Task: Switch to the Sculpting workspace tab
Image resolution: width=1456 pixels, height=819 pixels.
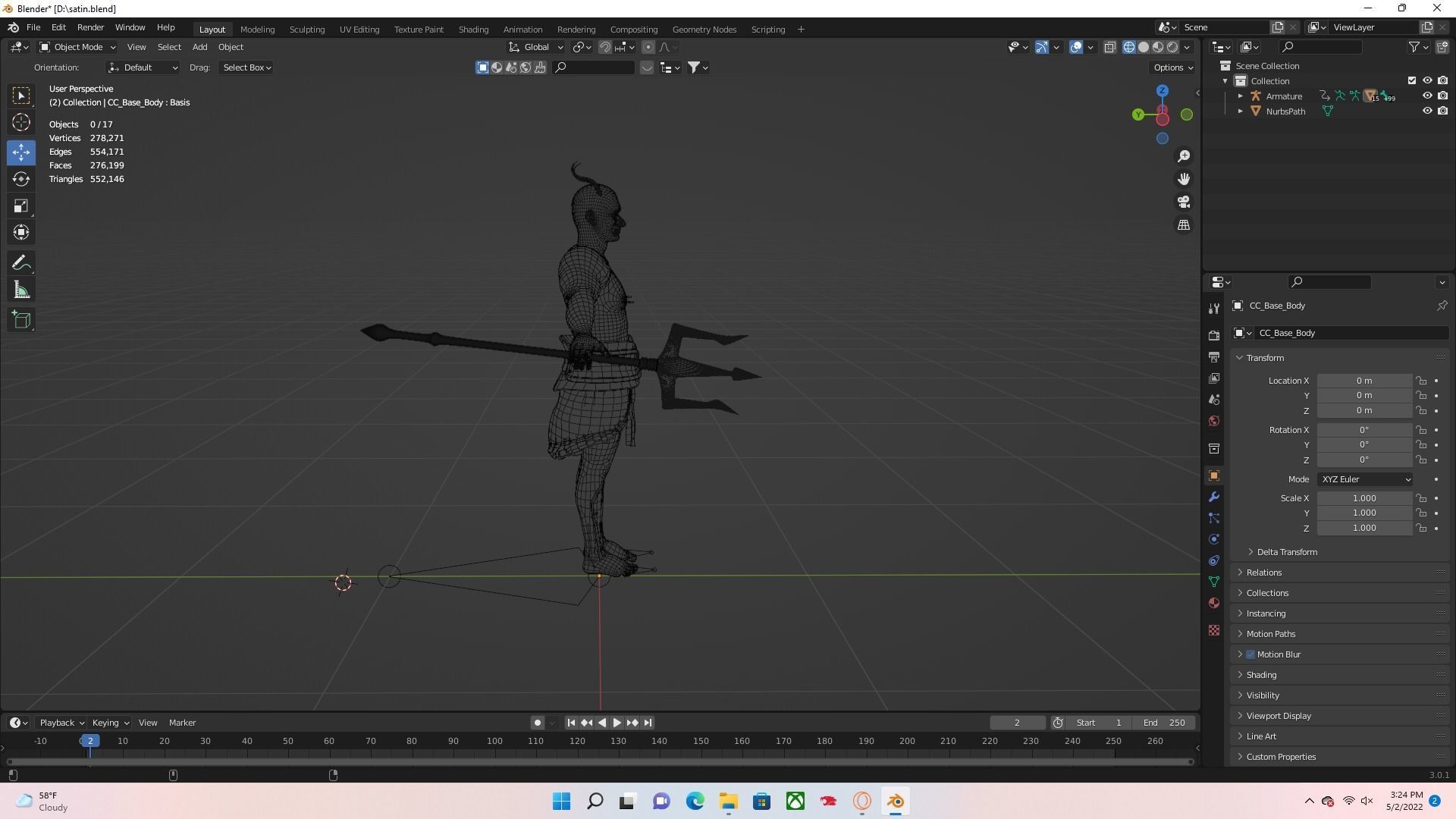Action: pyautogui.click(x=307, y=30)
